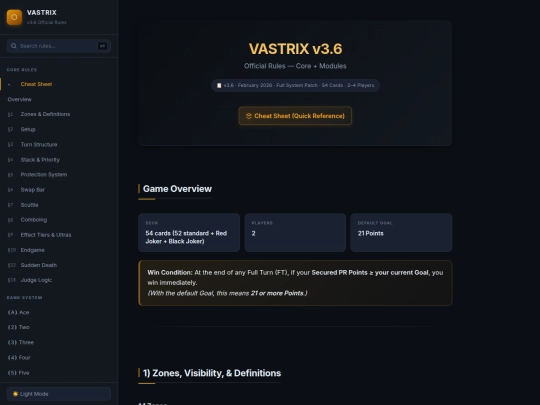Focus the Search rules input field

[x=59, y=46]
